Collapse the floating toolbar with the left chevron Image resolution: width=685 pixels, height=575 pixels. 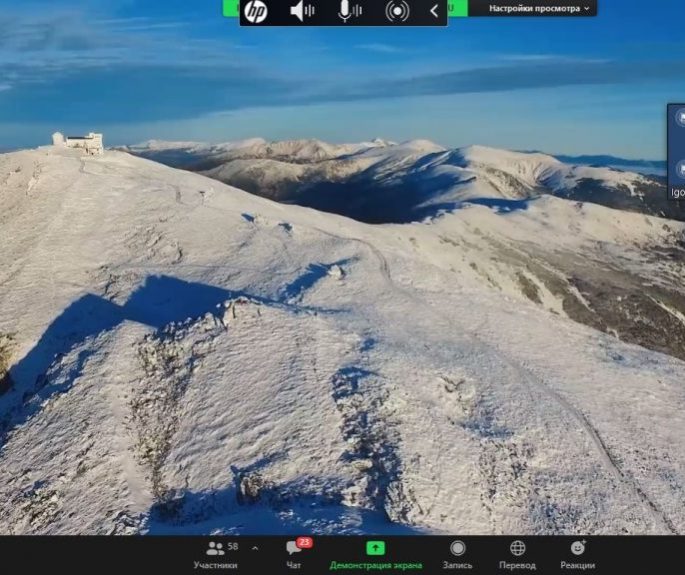[x=434, y=11]
